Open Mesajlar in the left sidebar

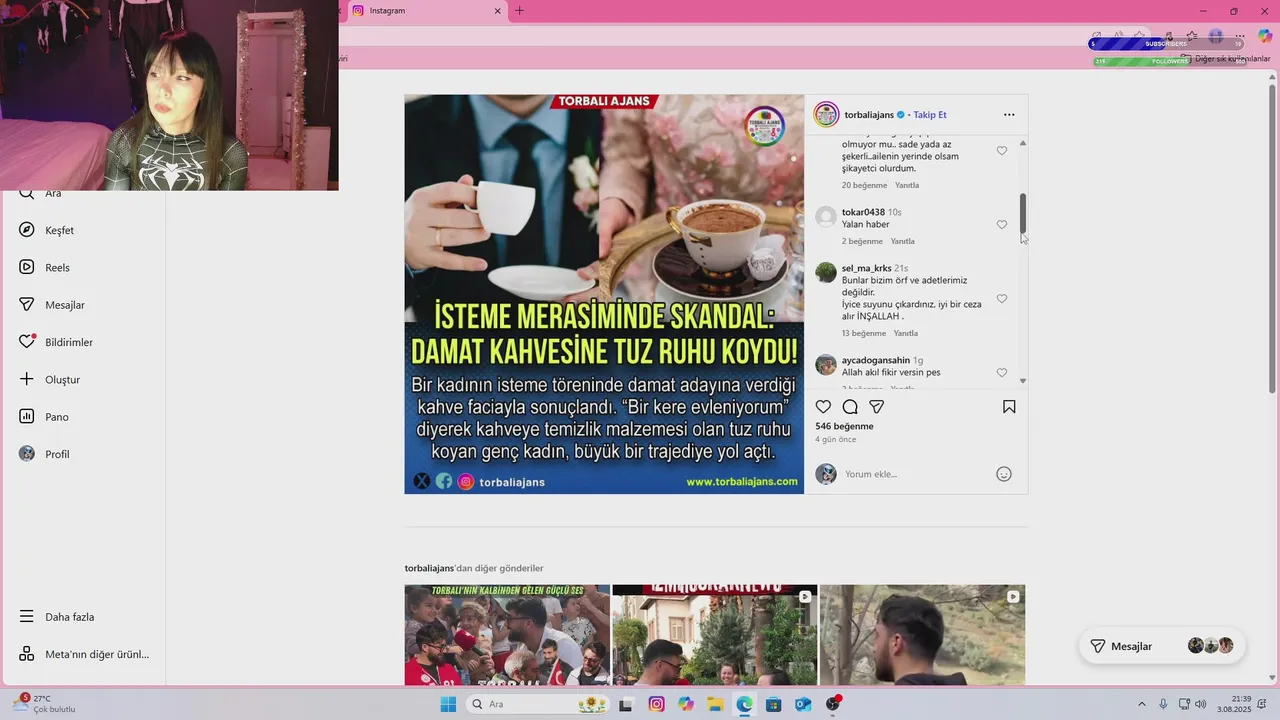(52, 305)
